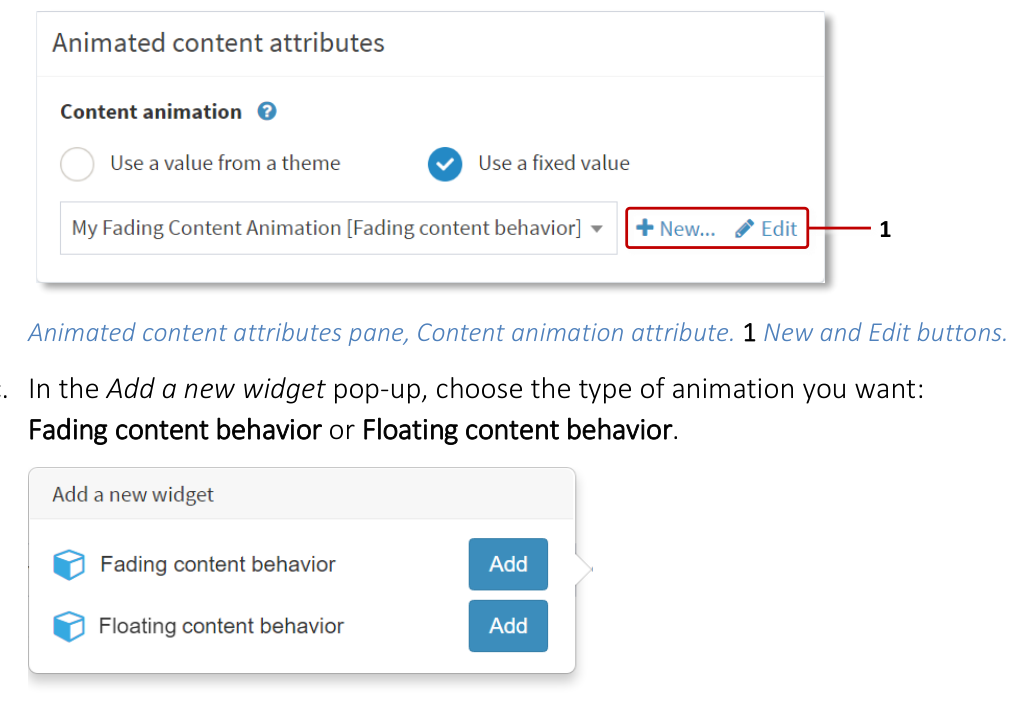Toggle the theme value option for Content animation
Image resolution: width=1022 pixels, height=701 pixels.
(77, 163)
